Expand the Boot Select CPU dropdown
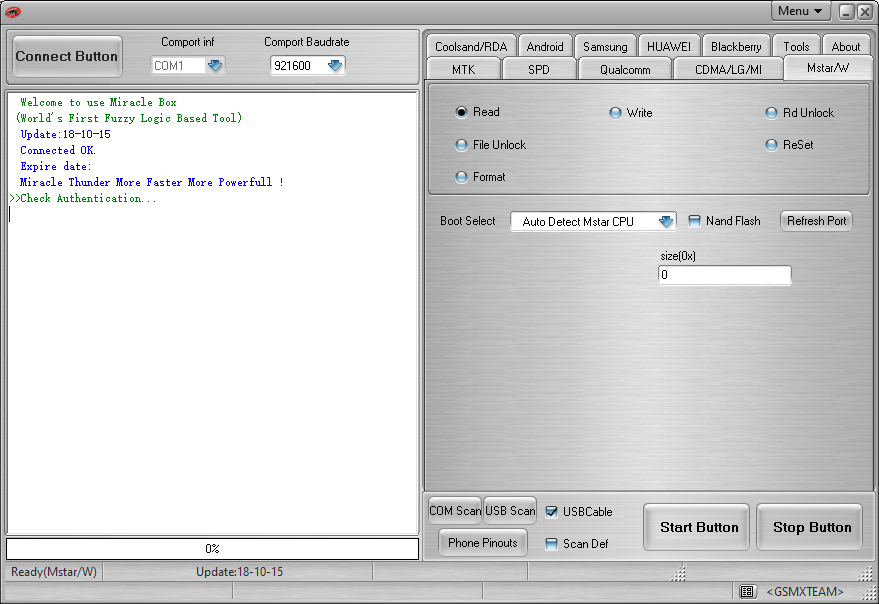 click(666, 221)
